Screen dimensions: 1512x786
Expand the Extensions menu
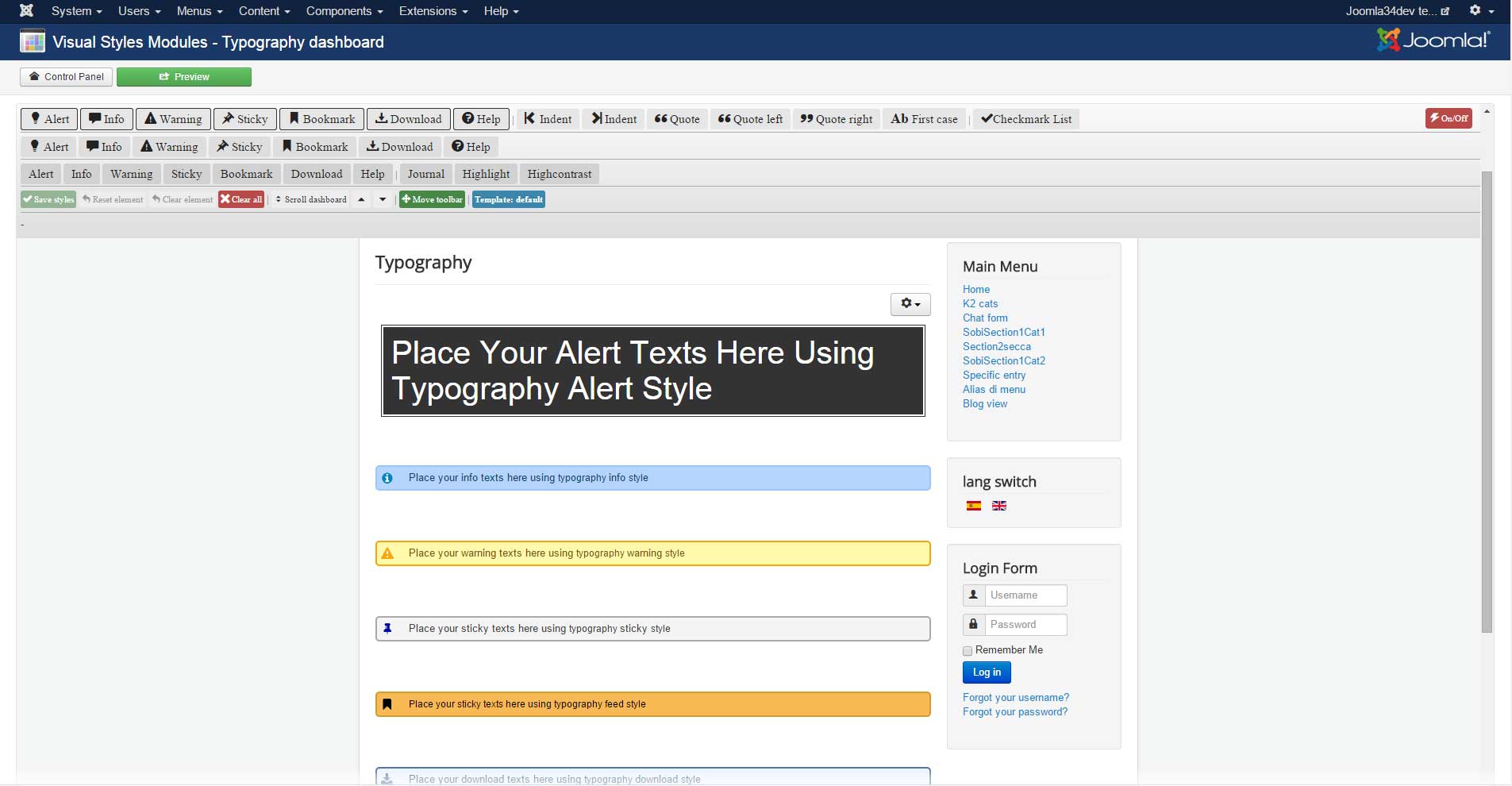(433, 11)
